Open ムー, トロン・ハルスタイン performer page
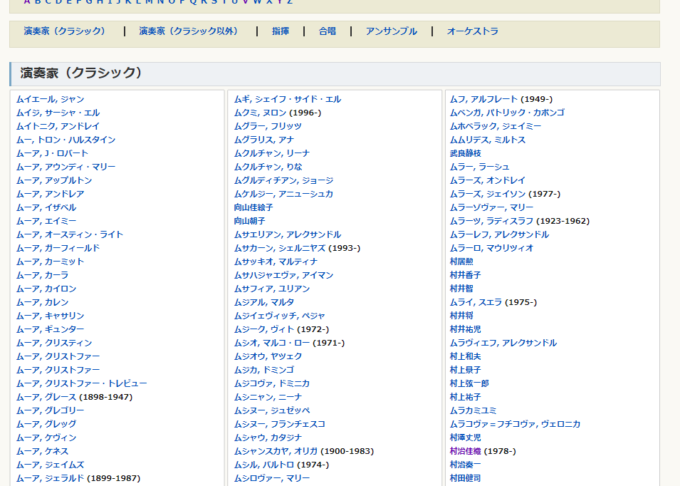Screen dimensions: 680x486 66,140
